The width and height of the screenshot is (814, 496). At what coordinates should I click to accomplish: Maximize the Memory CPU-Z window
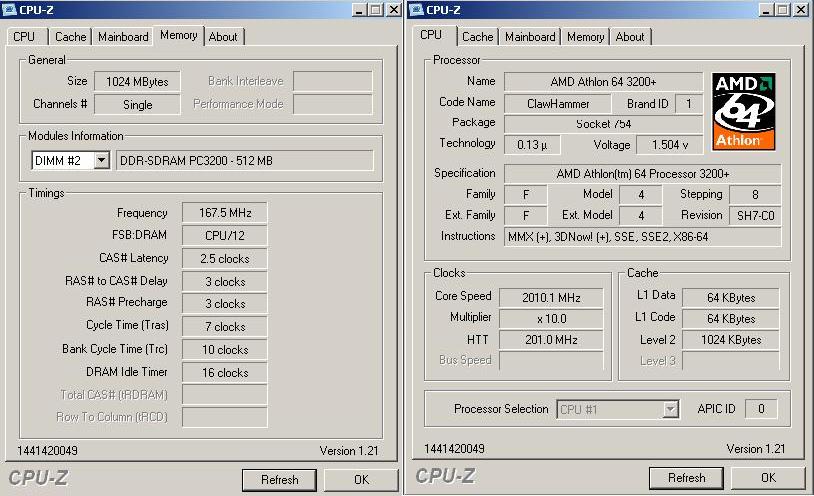pyautogui.click(x=376, y=10)
